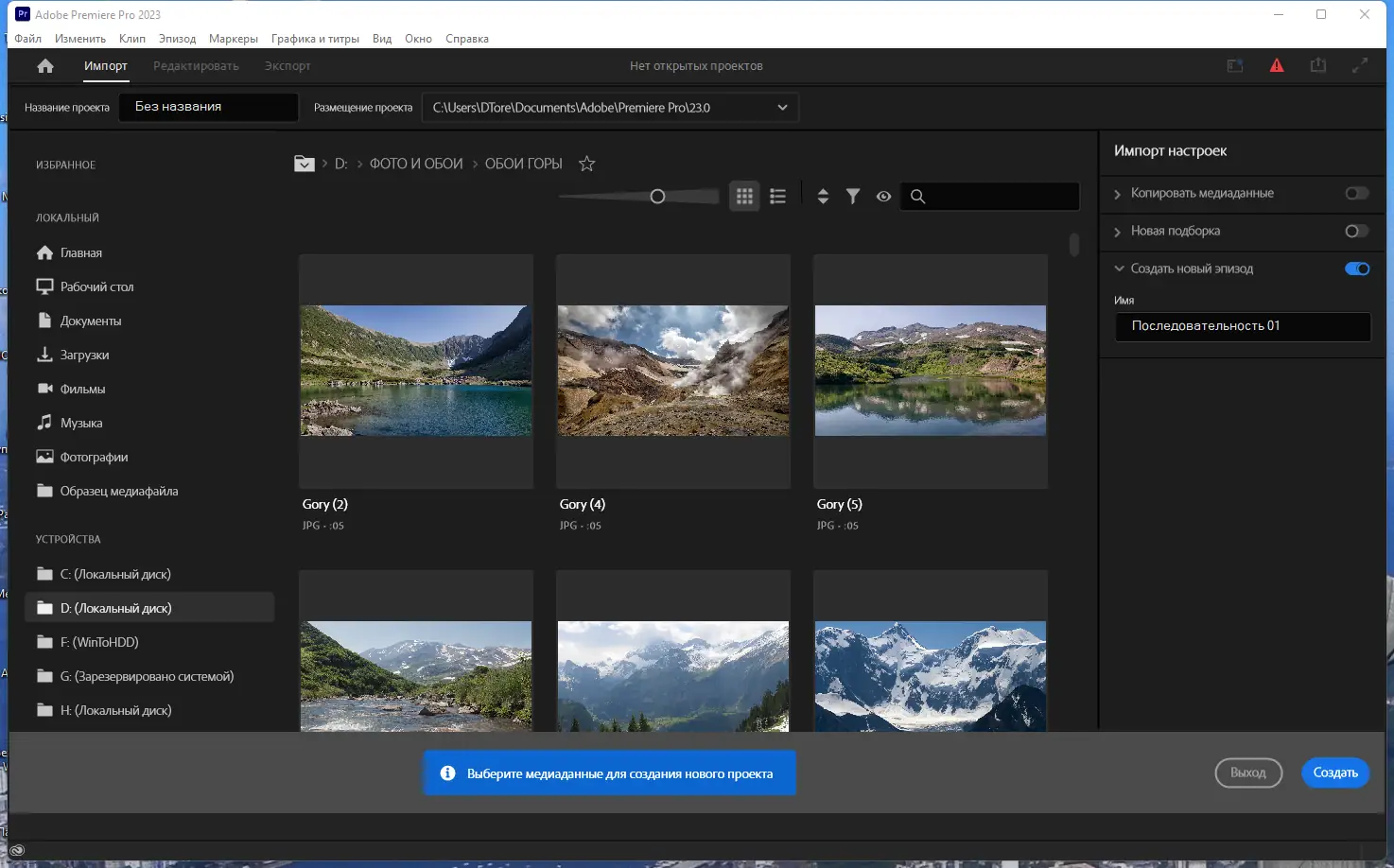
Task: Star the ОБОИ ГОРЫ folder as favorite
Action: pyautogui.click(x=586, y=163)
